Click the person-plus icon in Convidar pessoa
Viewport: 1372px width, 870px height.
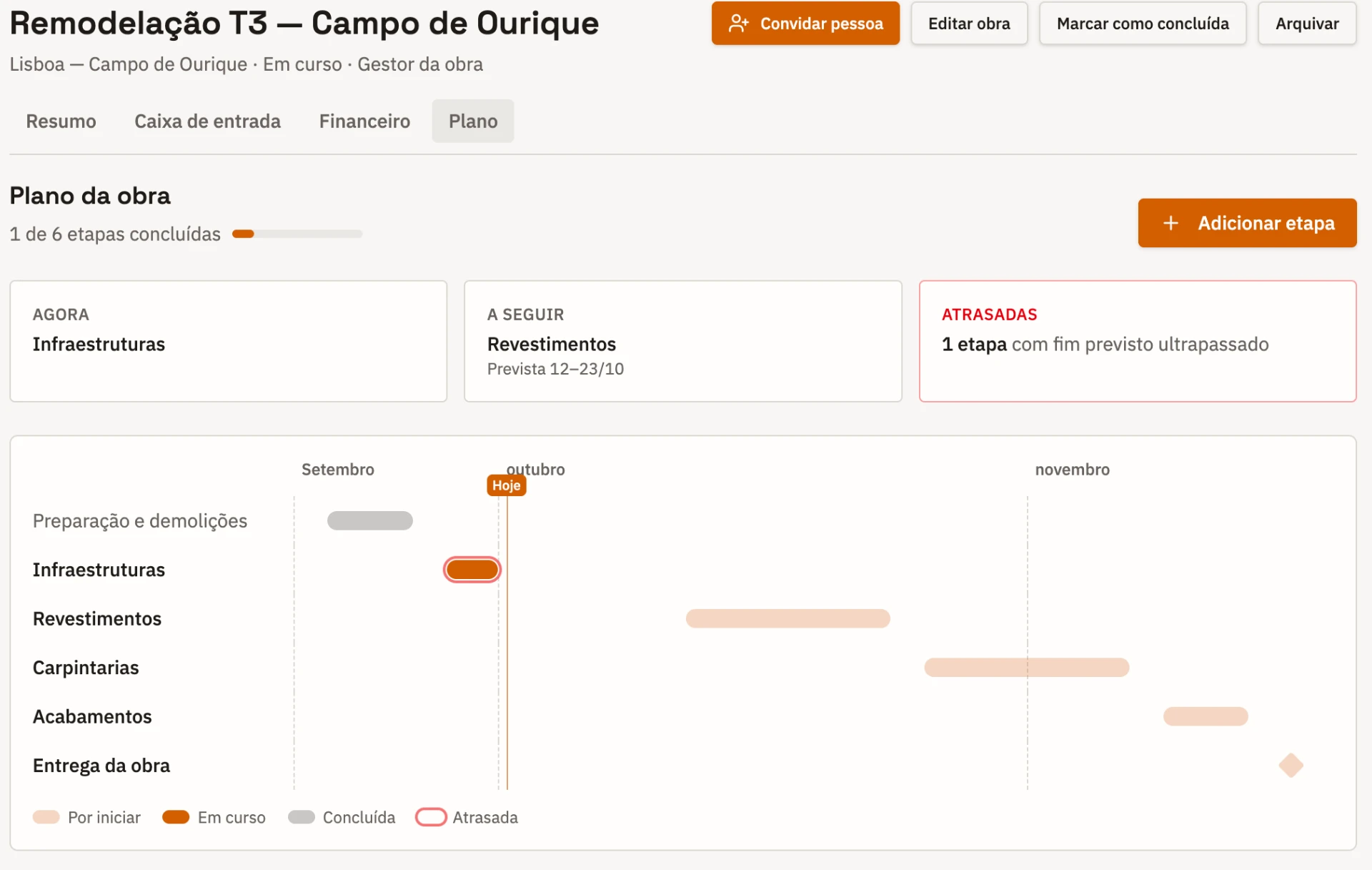[x=738, y=24]
